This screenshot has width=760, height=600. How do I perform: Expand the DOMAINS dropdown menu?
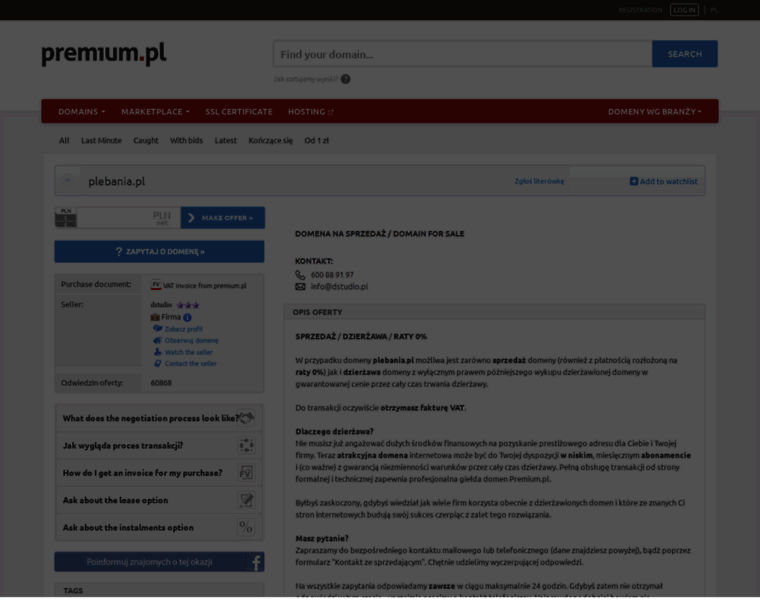point(81,111)
